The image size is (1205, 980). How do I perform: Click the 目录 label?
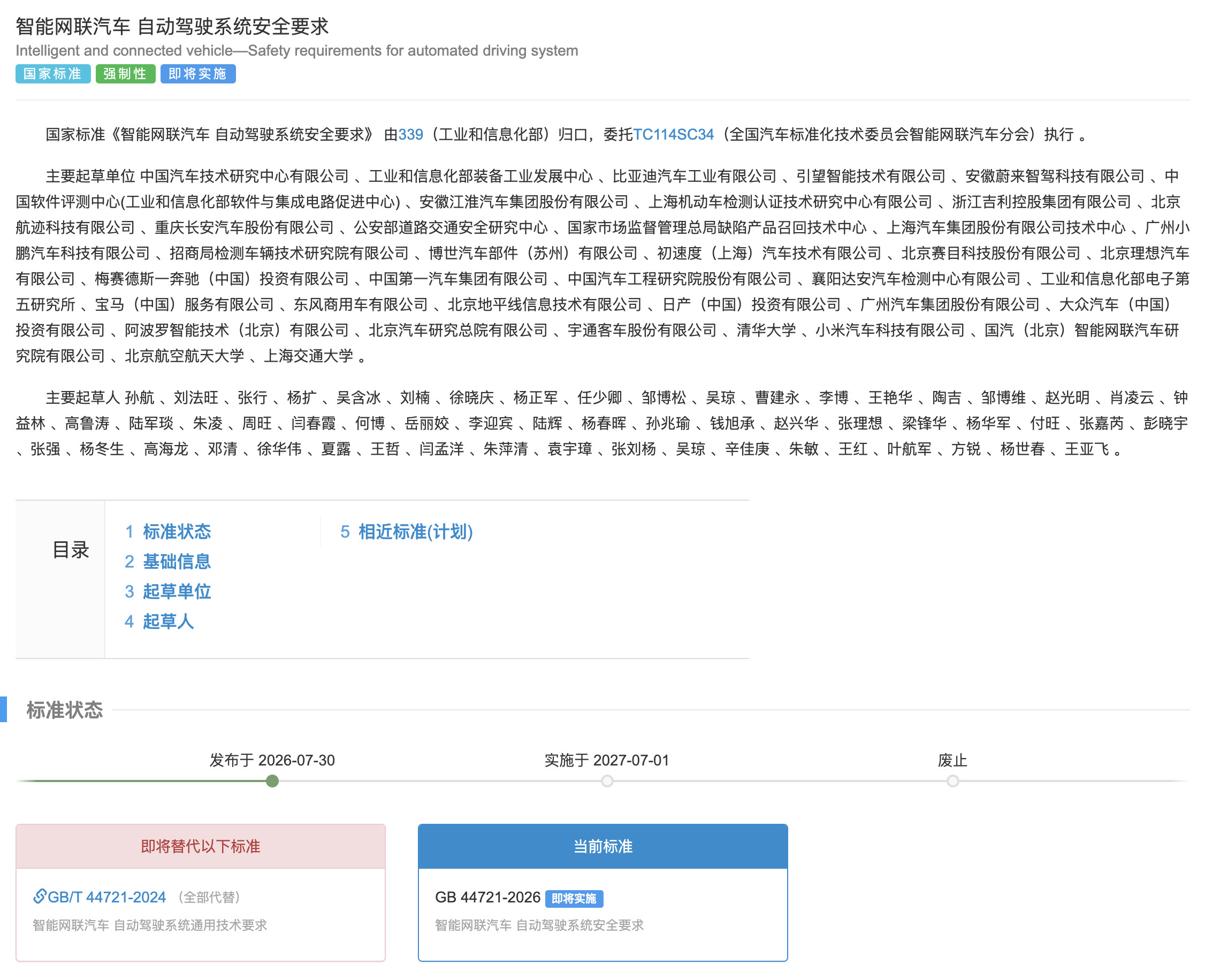point(71,549)
